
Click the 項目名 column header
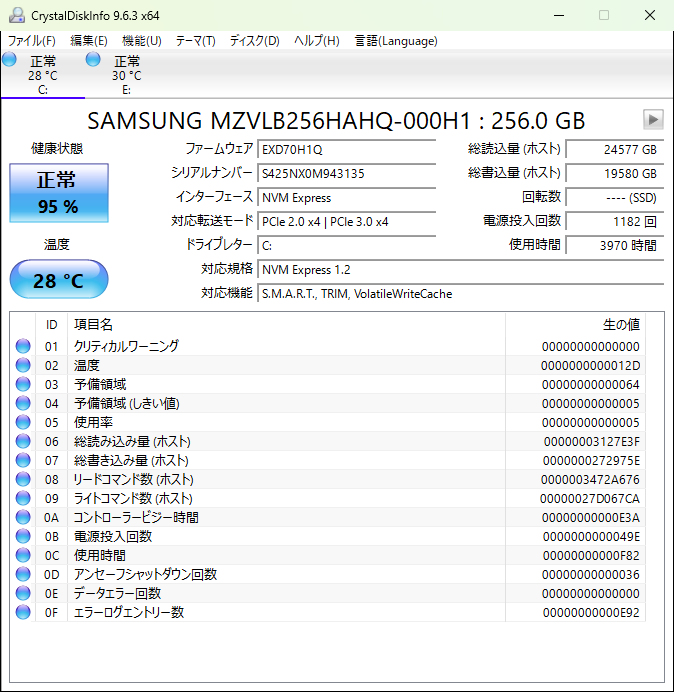pos(94,325)
